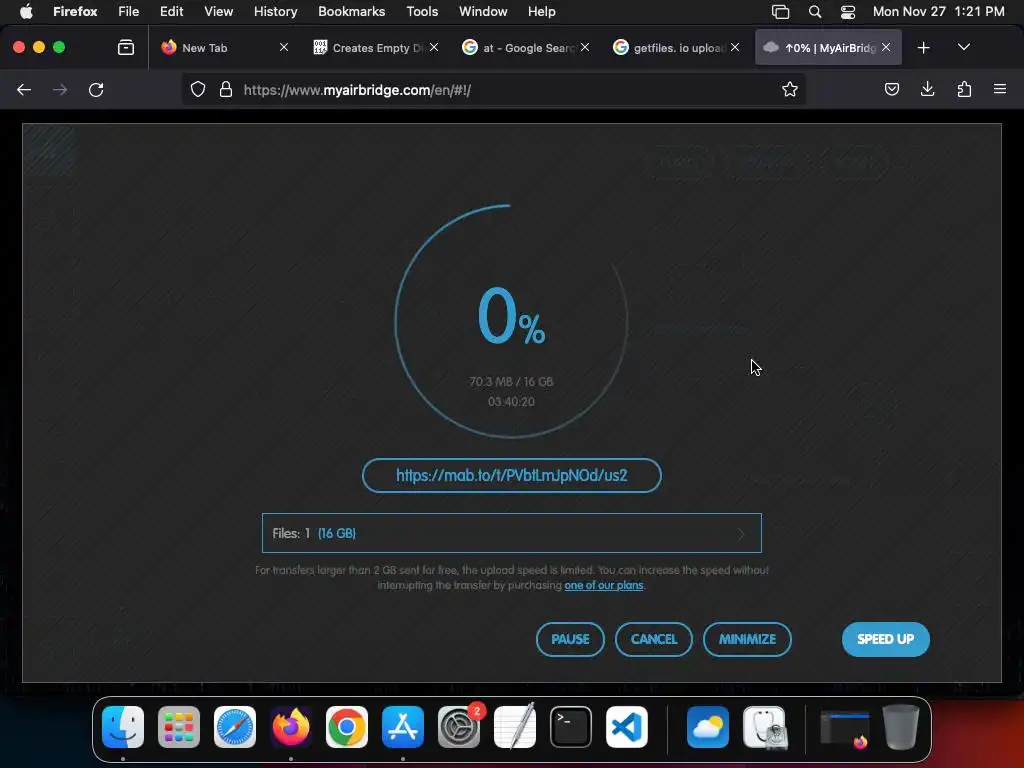
Task: Open the View menu
Action: 218,12
